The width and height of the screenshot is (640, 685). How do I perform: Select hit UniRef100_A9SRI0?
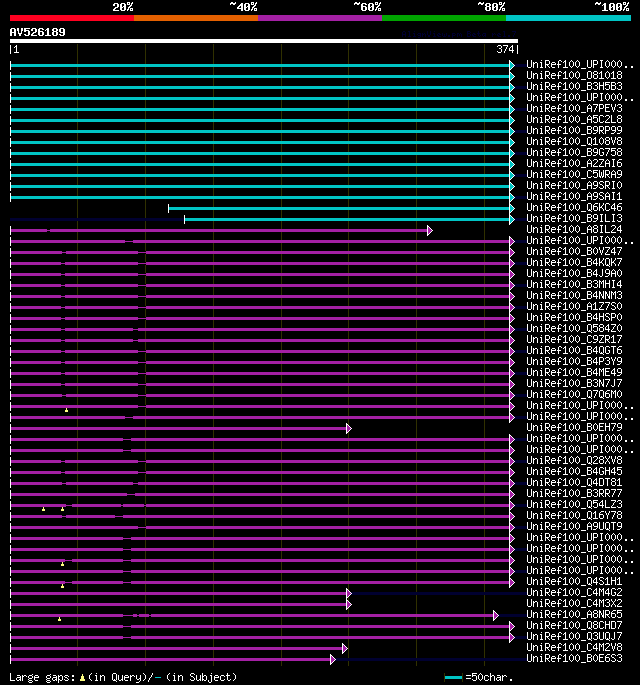pyautogui.click(x=574, y=186)
